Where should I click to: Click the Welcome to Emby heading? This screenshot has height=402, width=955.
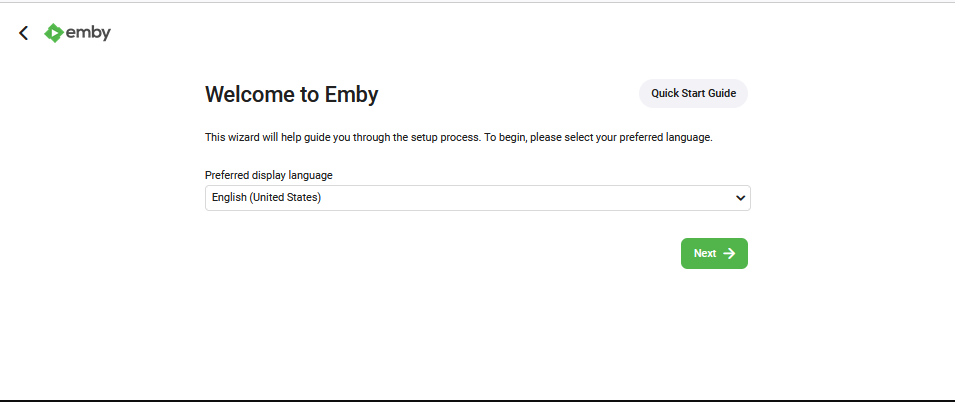click(291, 94)
